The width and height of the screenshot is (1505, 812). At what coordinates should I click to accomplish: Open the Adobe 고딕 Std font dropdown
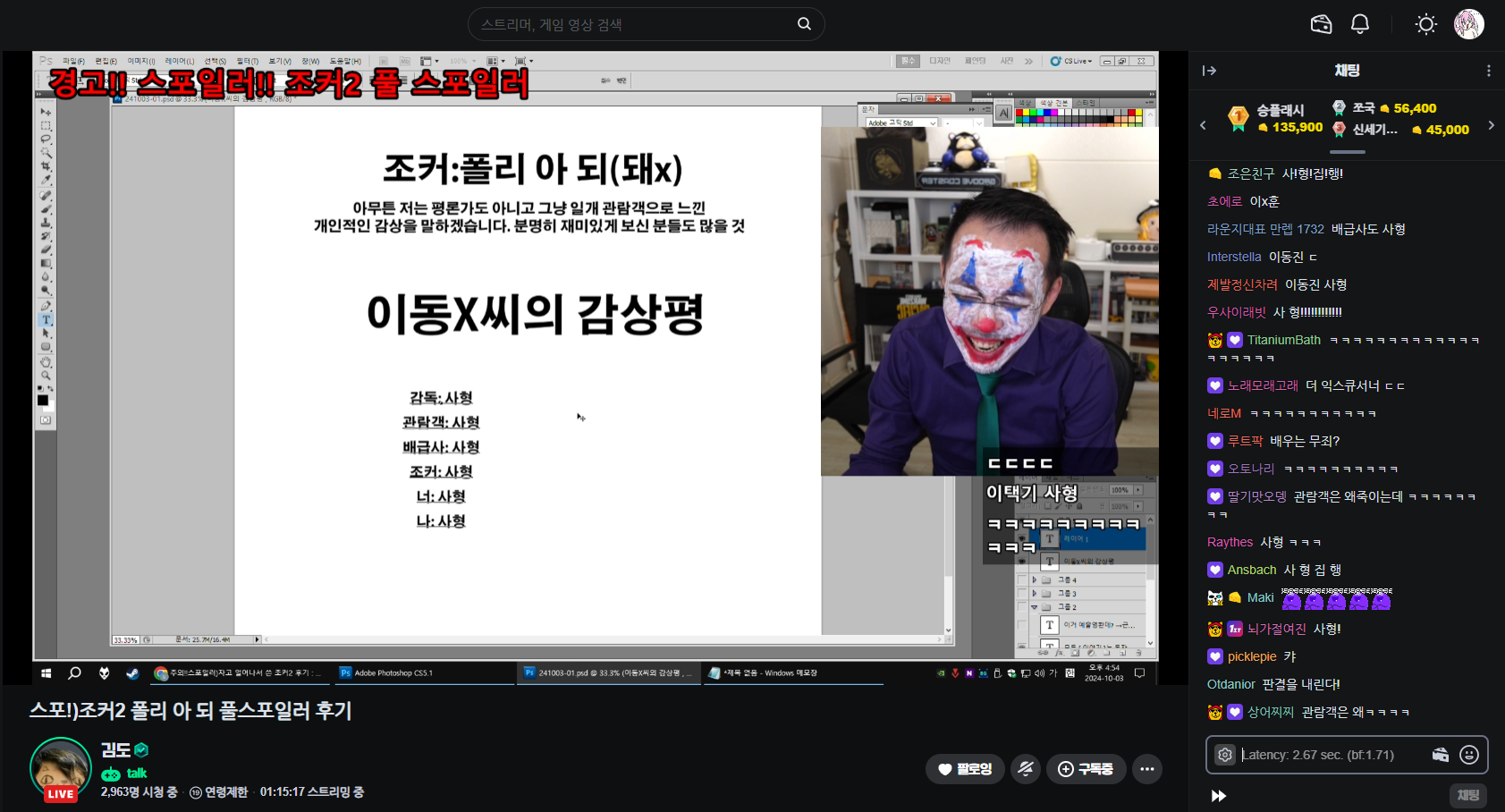click(933, 123)
